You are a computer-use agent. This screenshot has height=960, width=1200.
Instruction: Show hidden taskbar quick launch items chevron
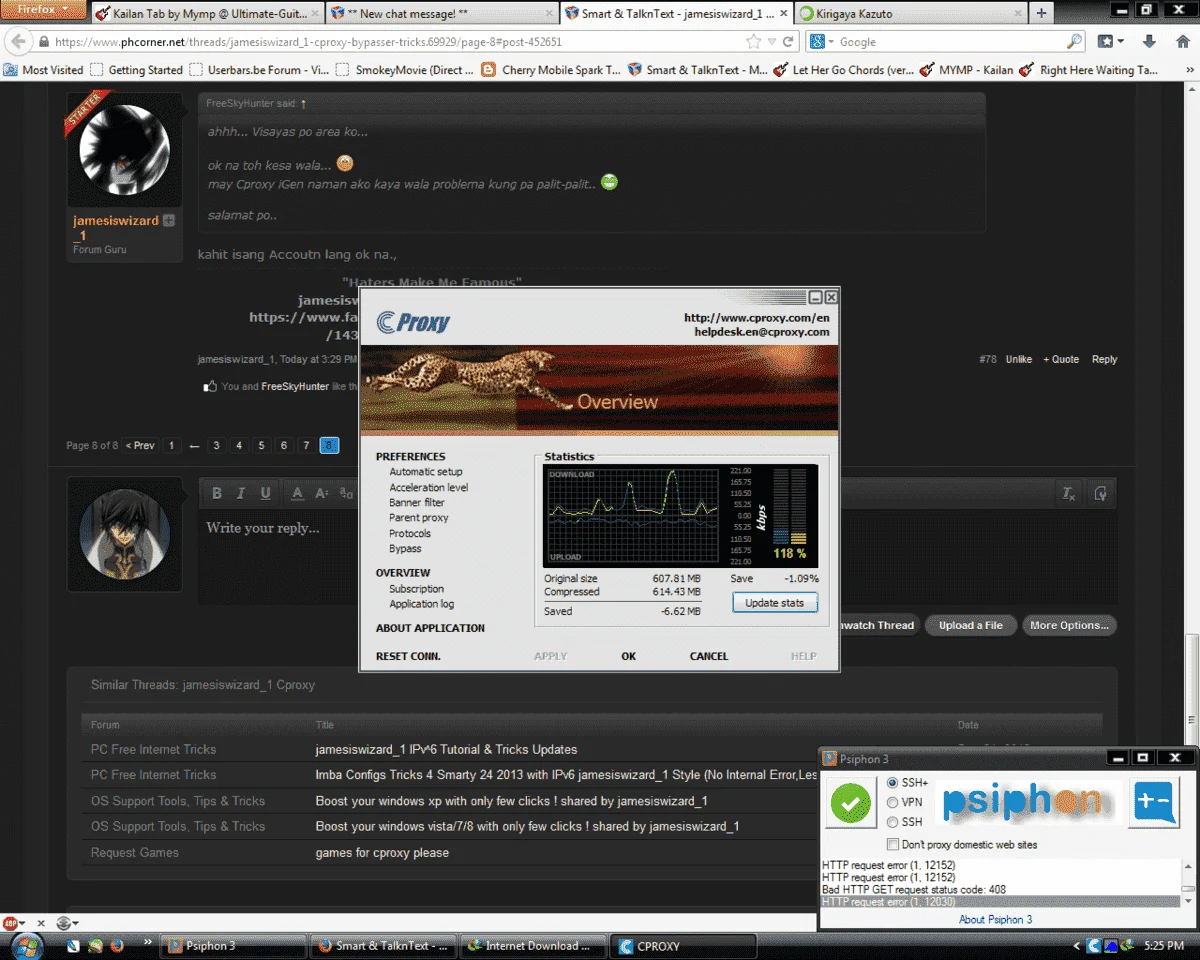coord(148,942)
